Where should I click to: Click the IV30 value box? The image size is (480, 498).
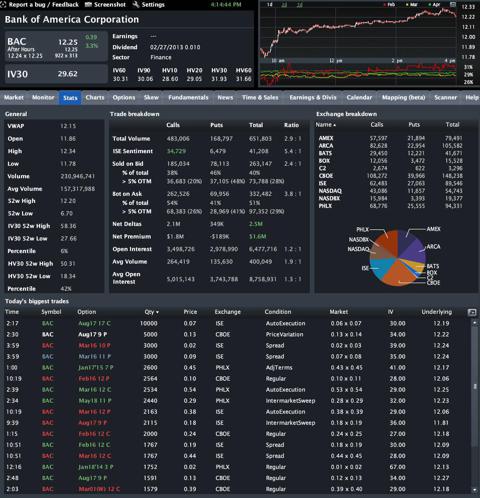coord(56,74)
